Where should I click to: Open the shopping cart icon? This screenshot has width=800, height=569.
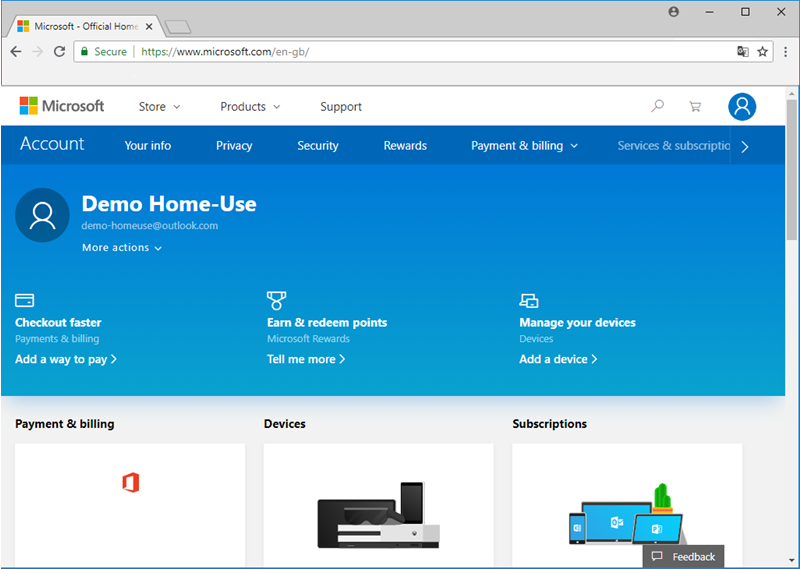click(x=695, y=106)
